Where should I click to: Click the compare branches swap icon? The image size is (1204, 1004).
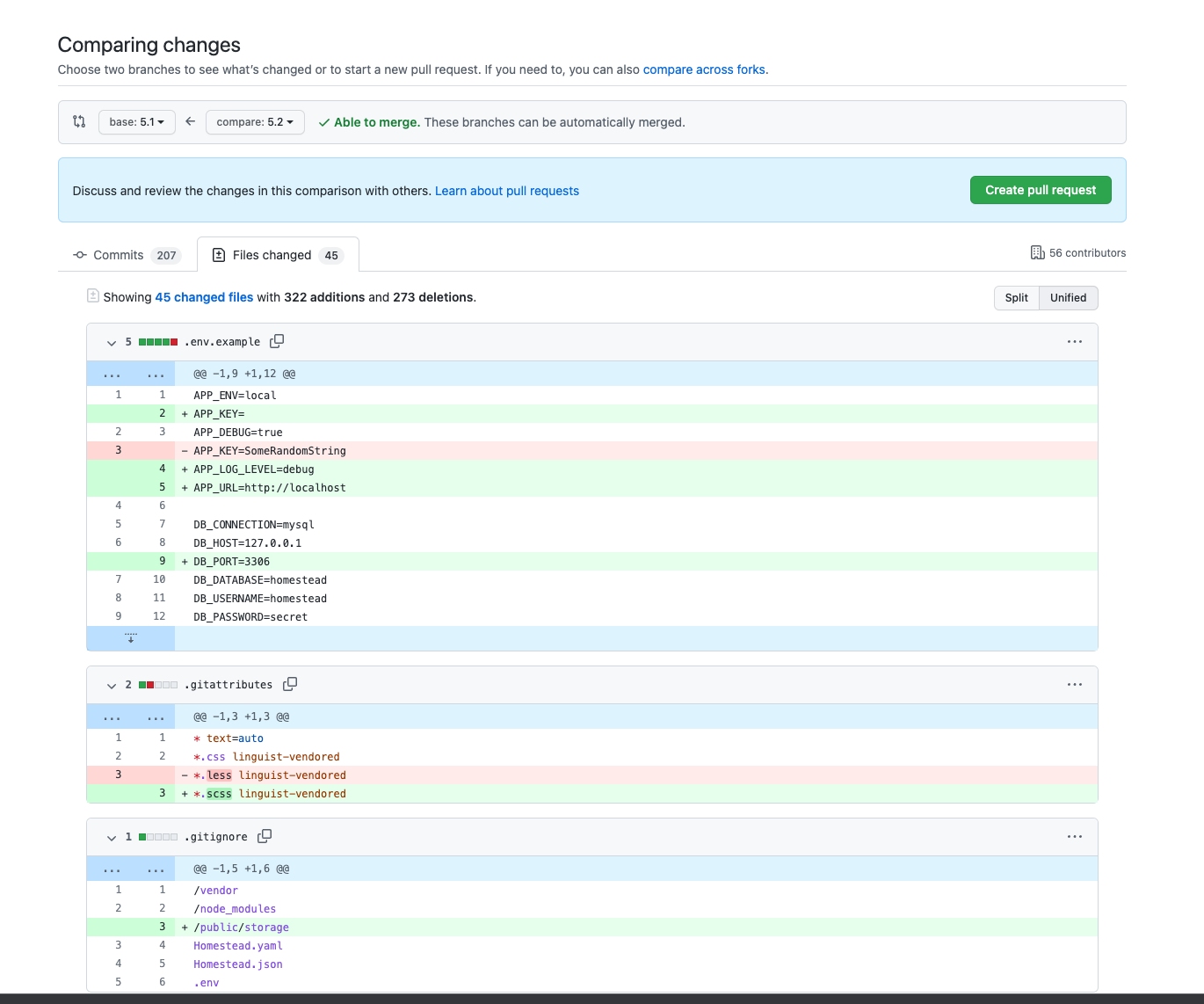79,122
